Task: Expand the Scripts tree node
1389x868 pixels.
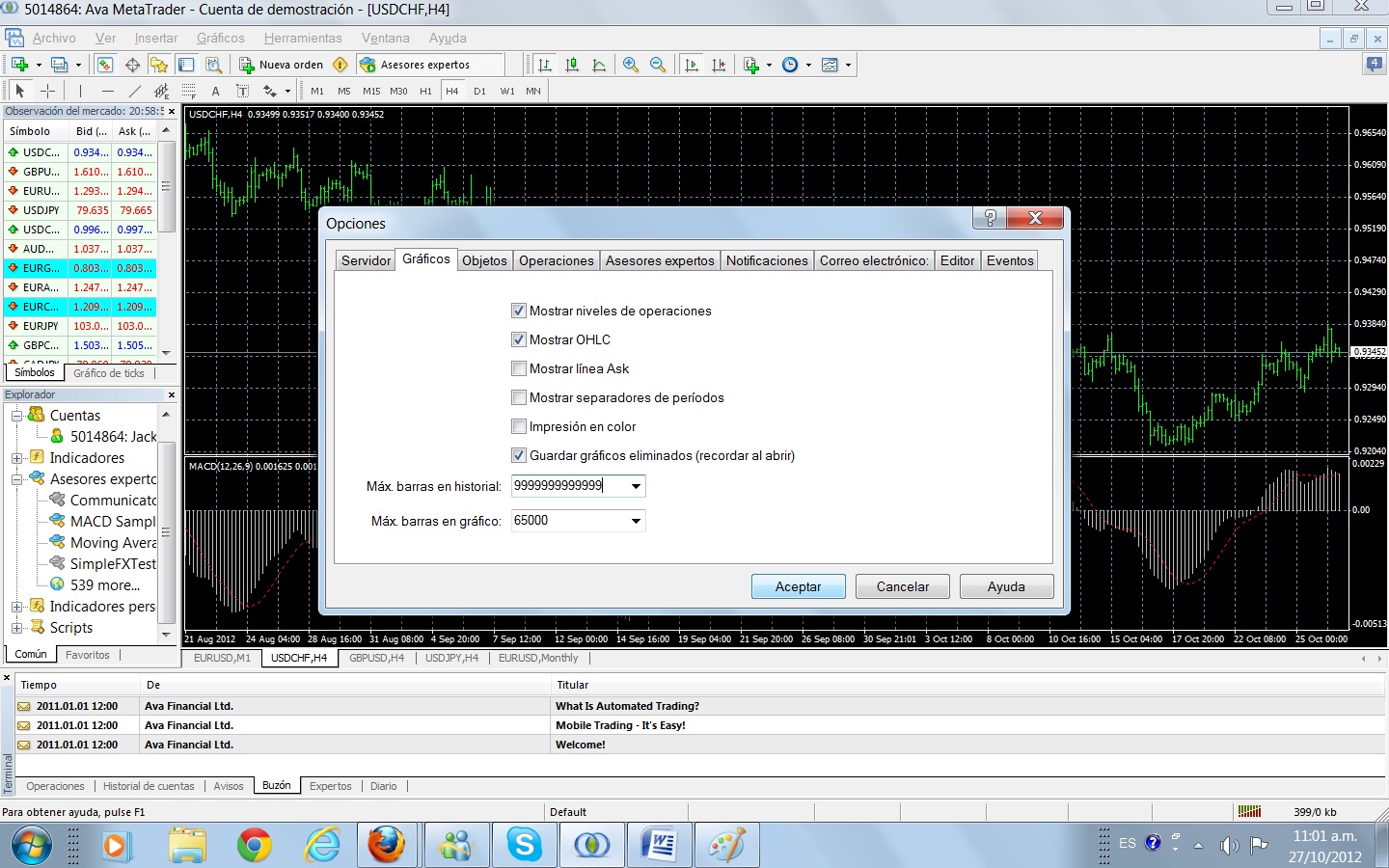Action: click(x=16, y=628)
